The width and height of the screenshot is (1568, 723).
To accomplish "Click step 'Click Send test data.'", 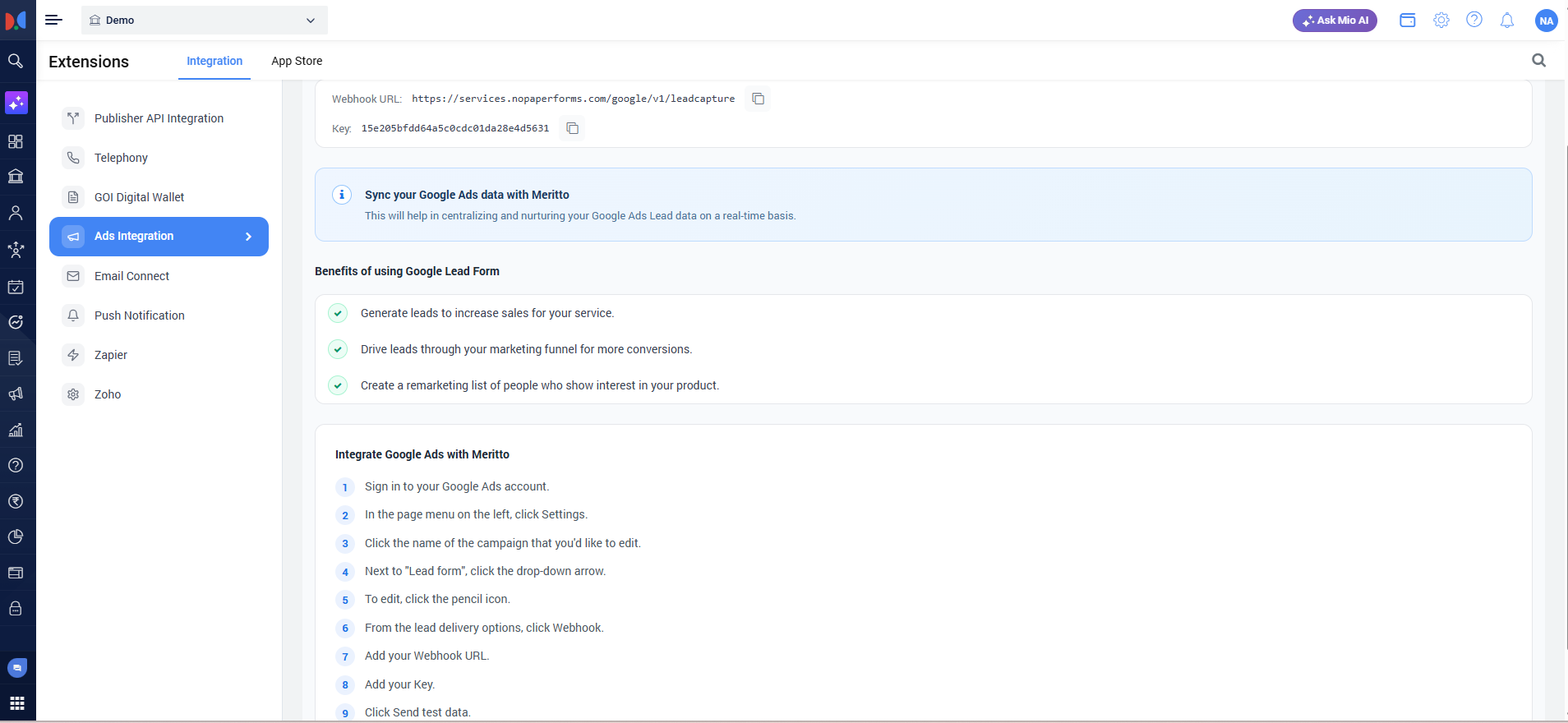I will [417, 712].
